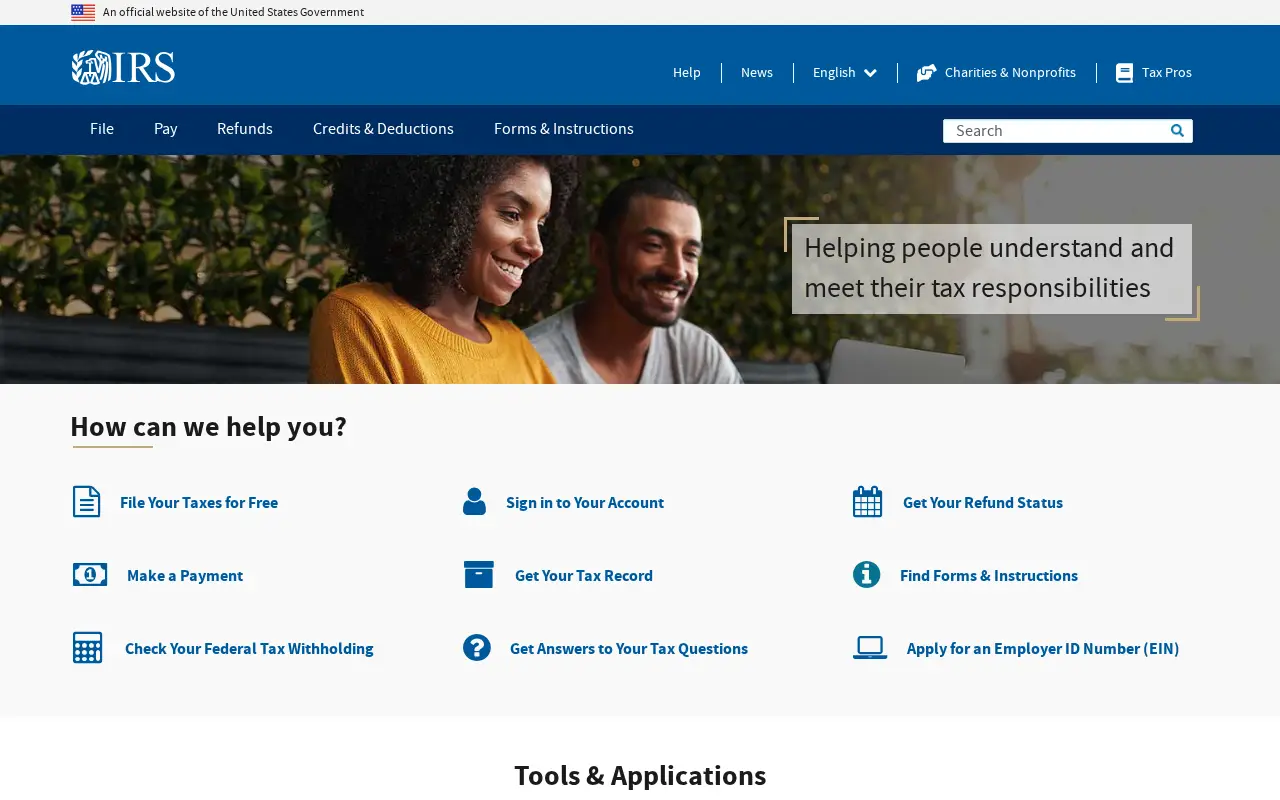The width and height of the screenshot is (1280, 800).
Task: Open the Refunds menu
Action: click(x=245, y=129)
